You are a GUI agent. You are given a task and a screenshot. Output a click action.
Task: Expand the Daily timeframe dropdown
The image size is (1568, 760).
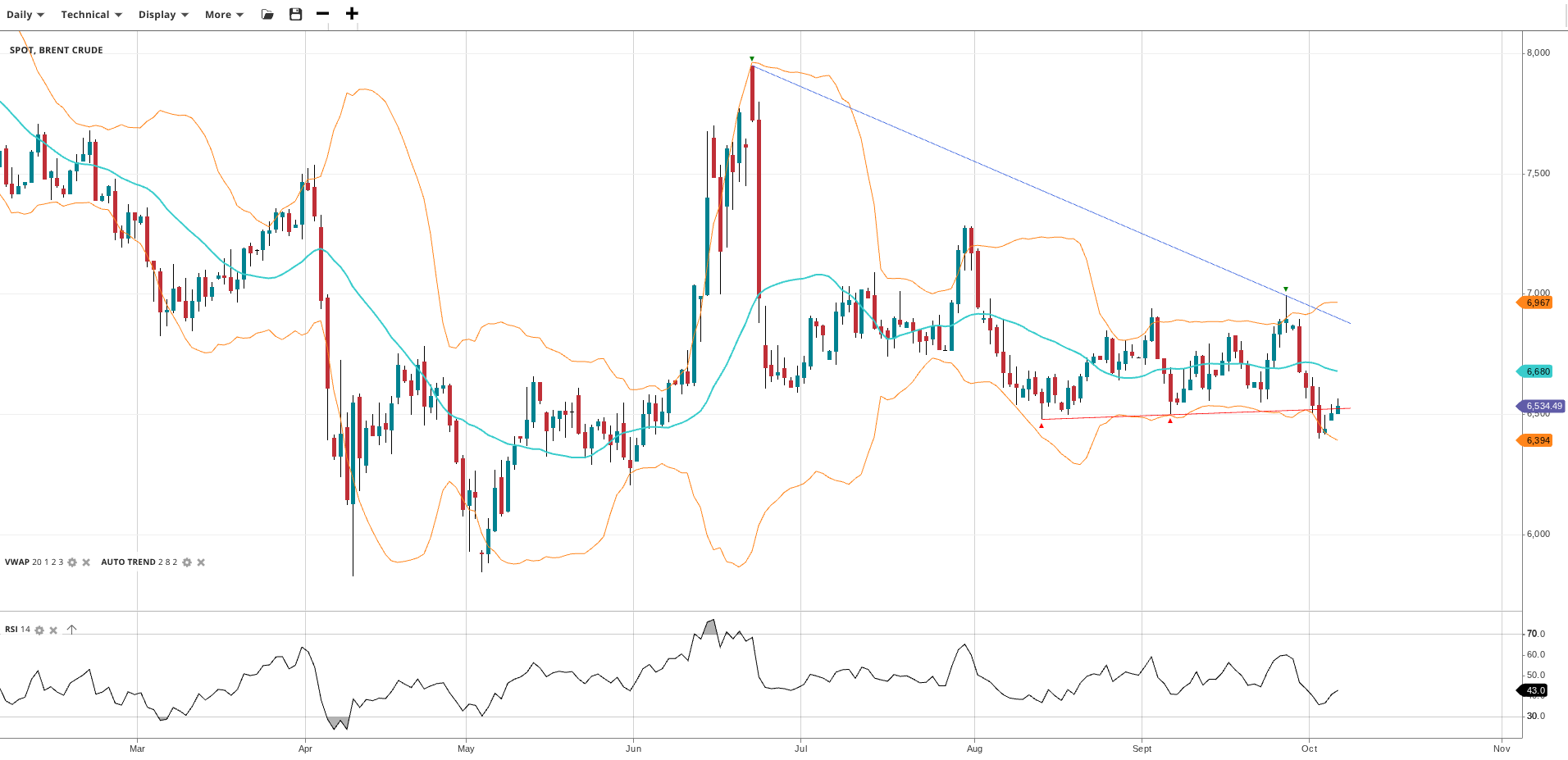(x=25, y=15)
